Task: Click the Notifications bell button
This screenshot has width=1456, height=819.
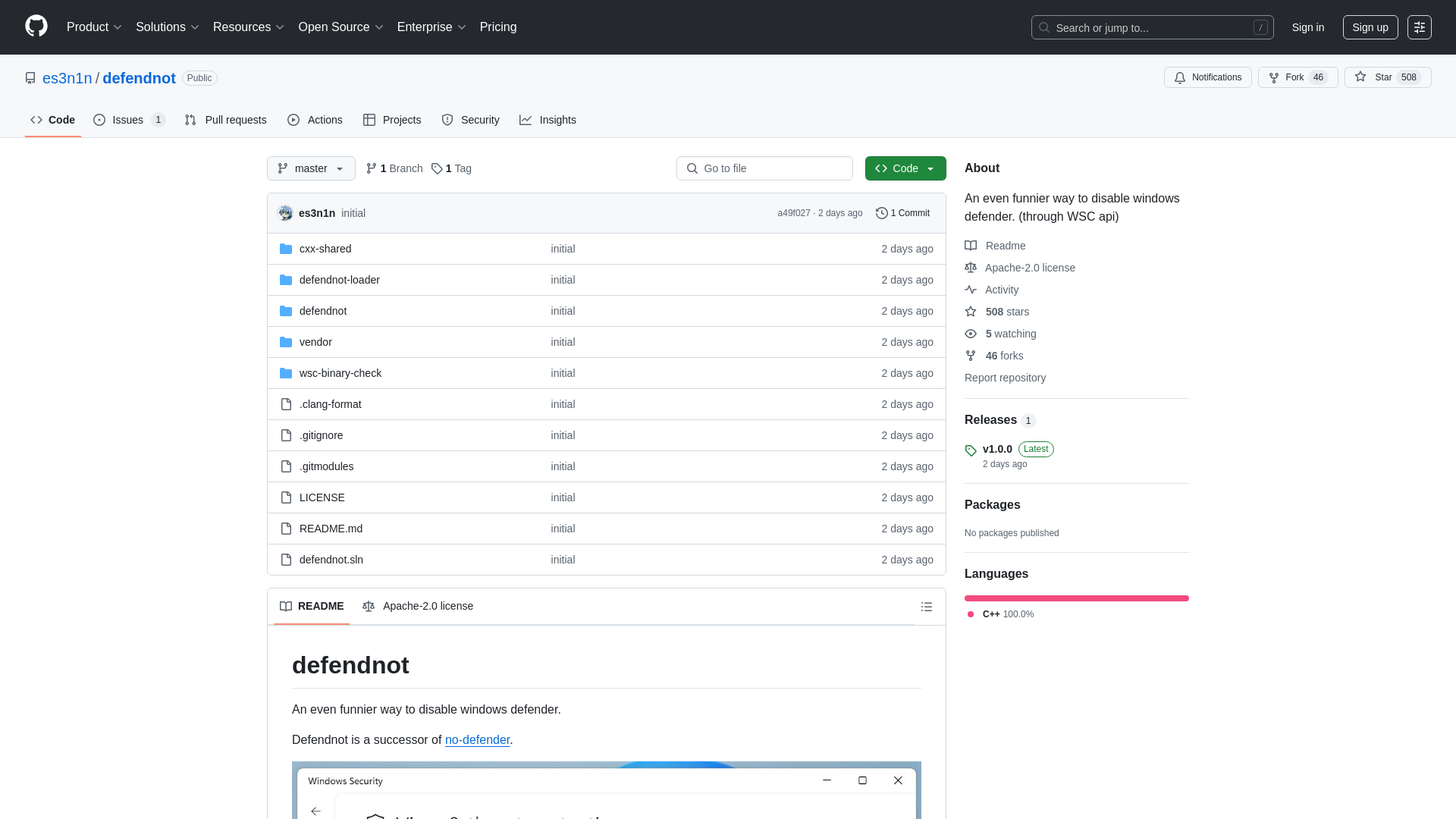Action: pyautogui.click(x=1207, y=77)
